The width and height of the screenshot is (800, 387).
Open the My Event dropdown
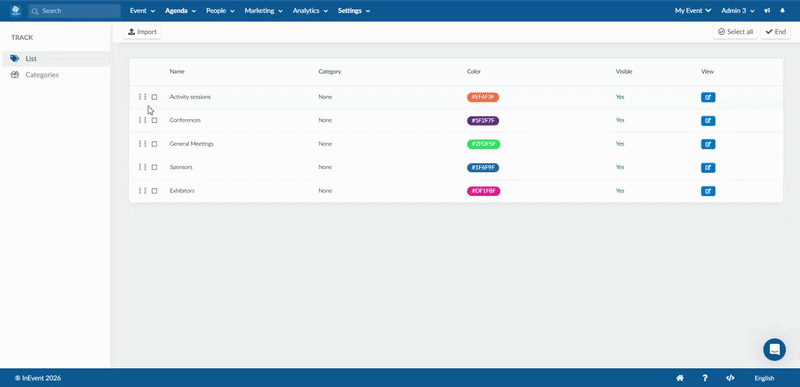[693, 11]
